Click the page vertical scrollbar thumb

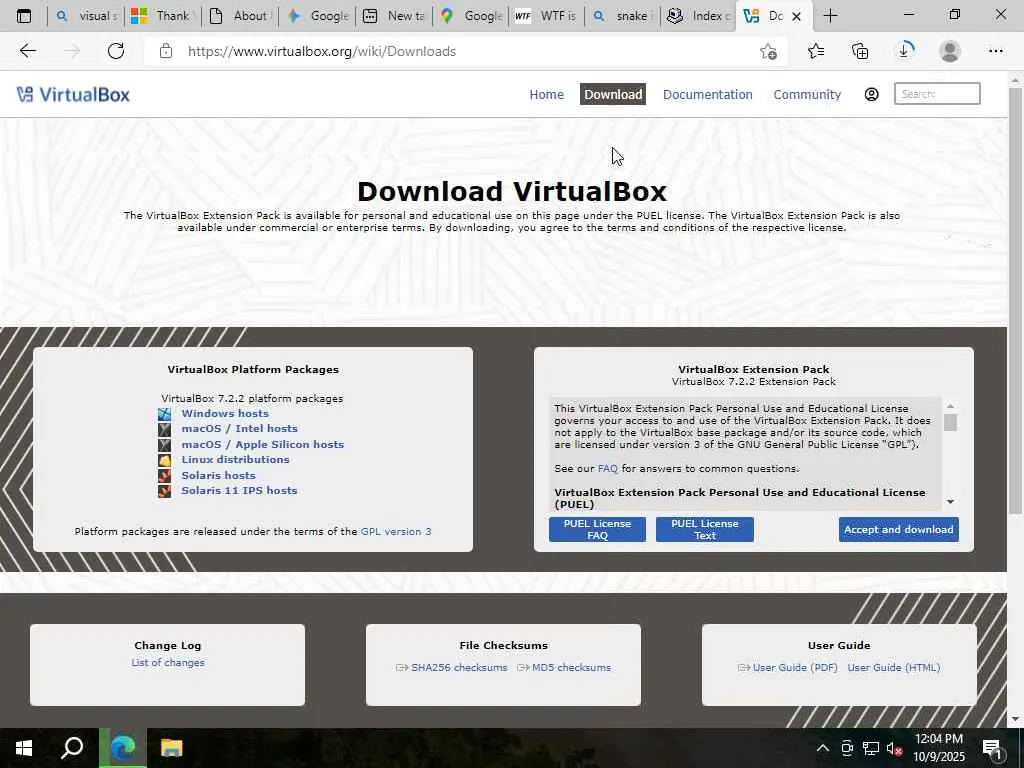pos(1016,300)
